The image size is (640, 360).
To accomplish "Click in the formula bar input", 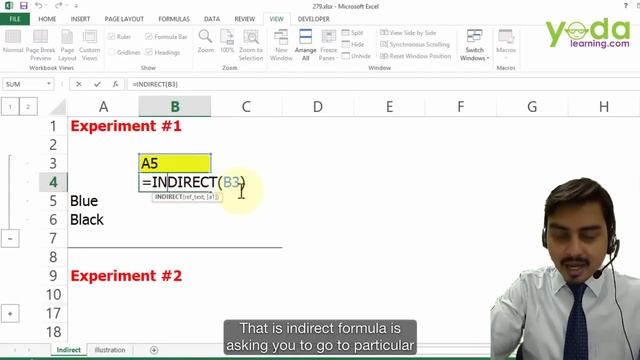I will [x=384, y=84].
